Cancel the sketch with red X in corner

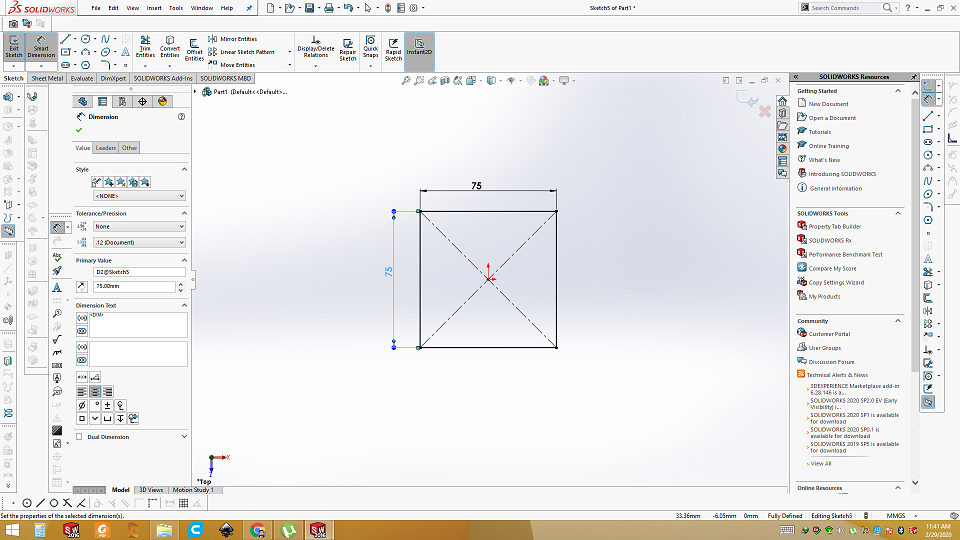click(765, 111)
